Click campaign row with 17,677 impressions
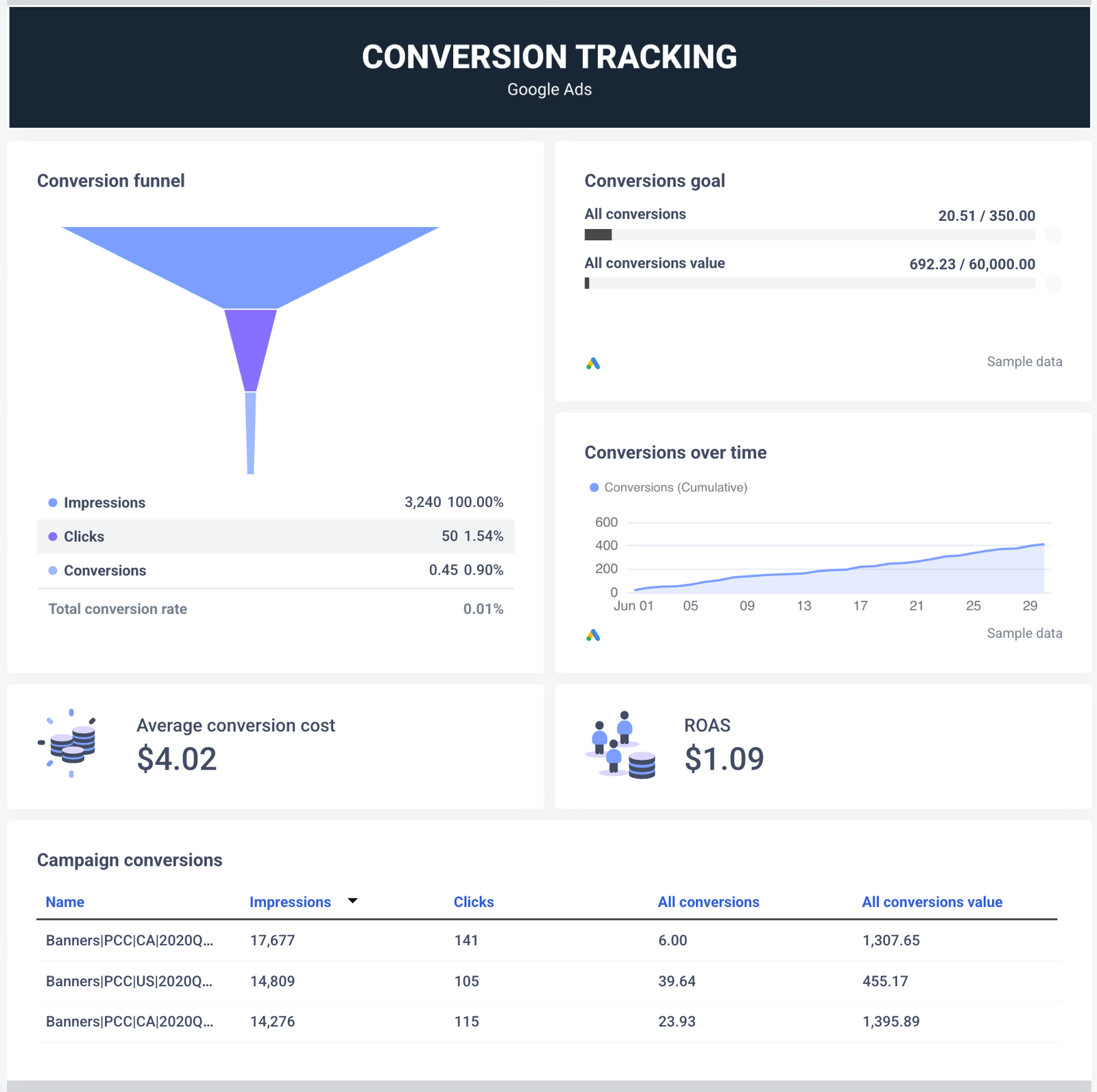1097x1092 pixels. click(x=548, y=940)
